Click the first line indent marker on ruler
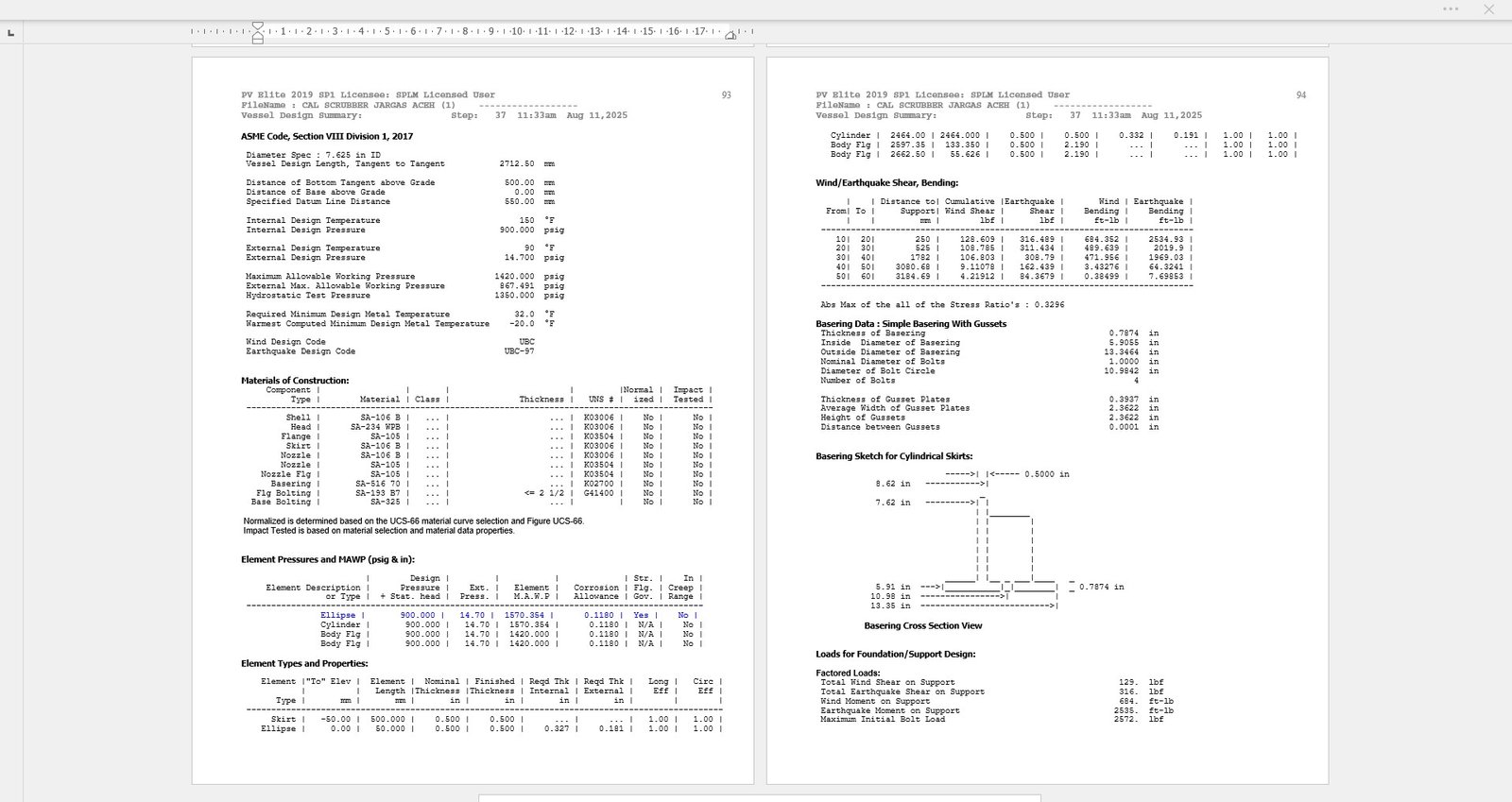This screenshot has height=802, width=1512. click(258, 26)
